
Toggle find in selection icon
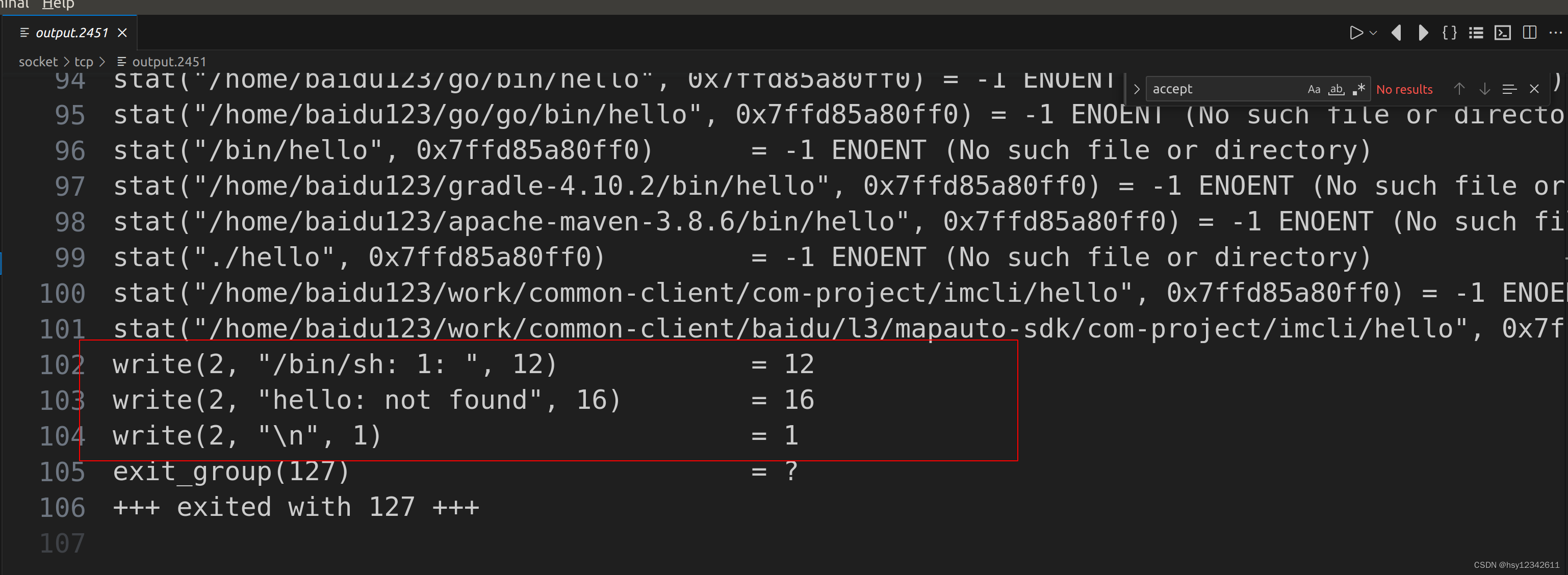point(1509,89)
